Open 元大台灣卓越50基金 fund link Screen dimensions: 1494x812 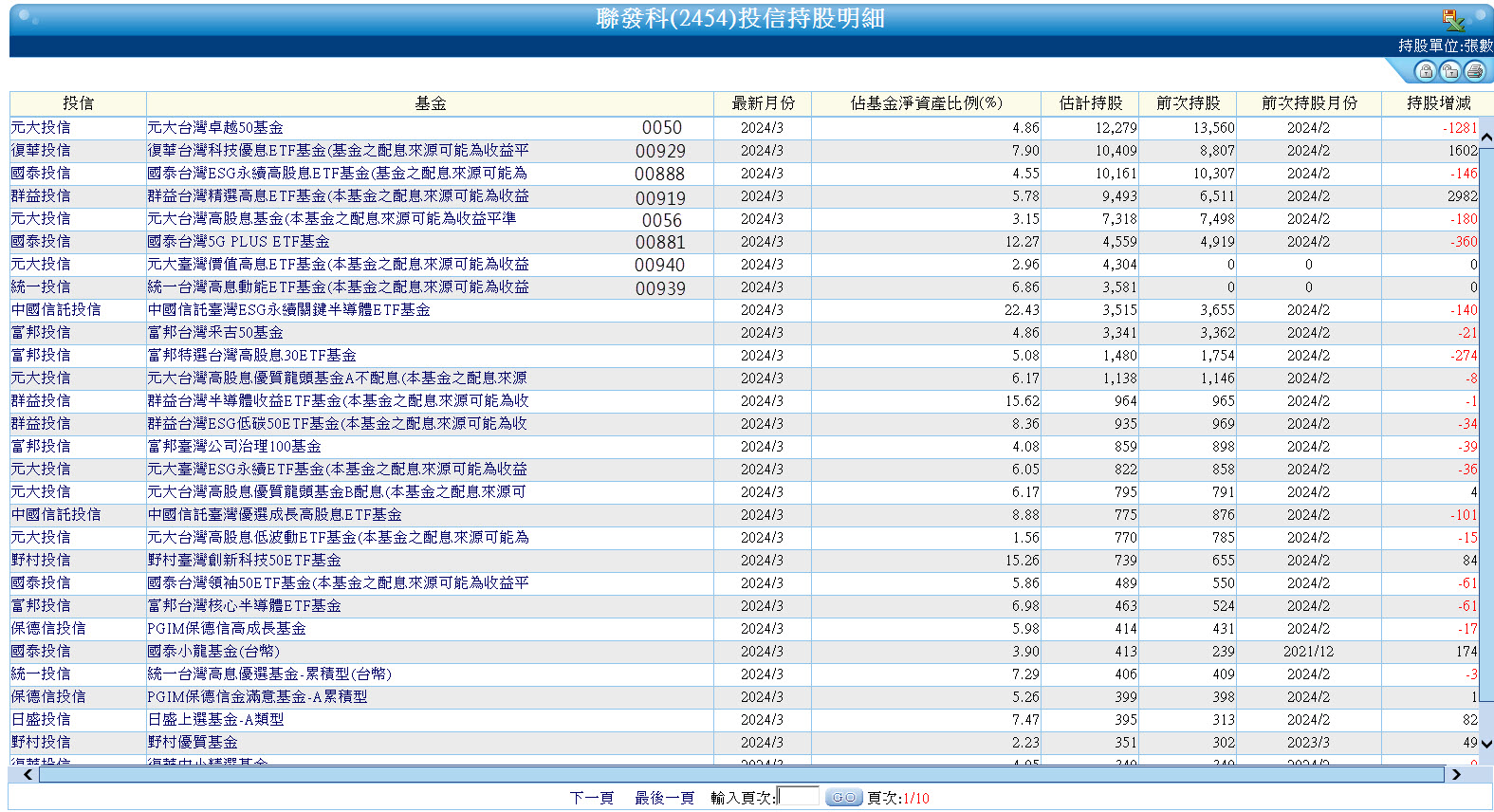point(215,128)
